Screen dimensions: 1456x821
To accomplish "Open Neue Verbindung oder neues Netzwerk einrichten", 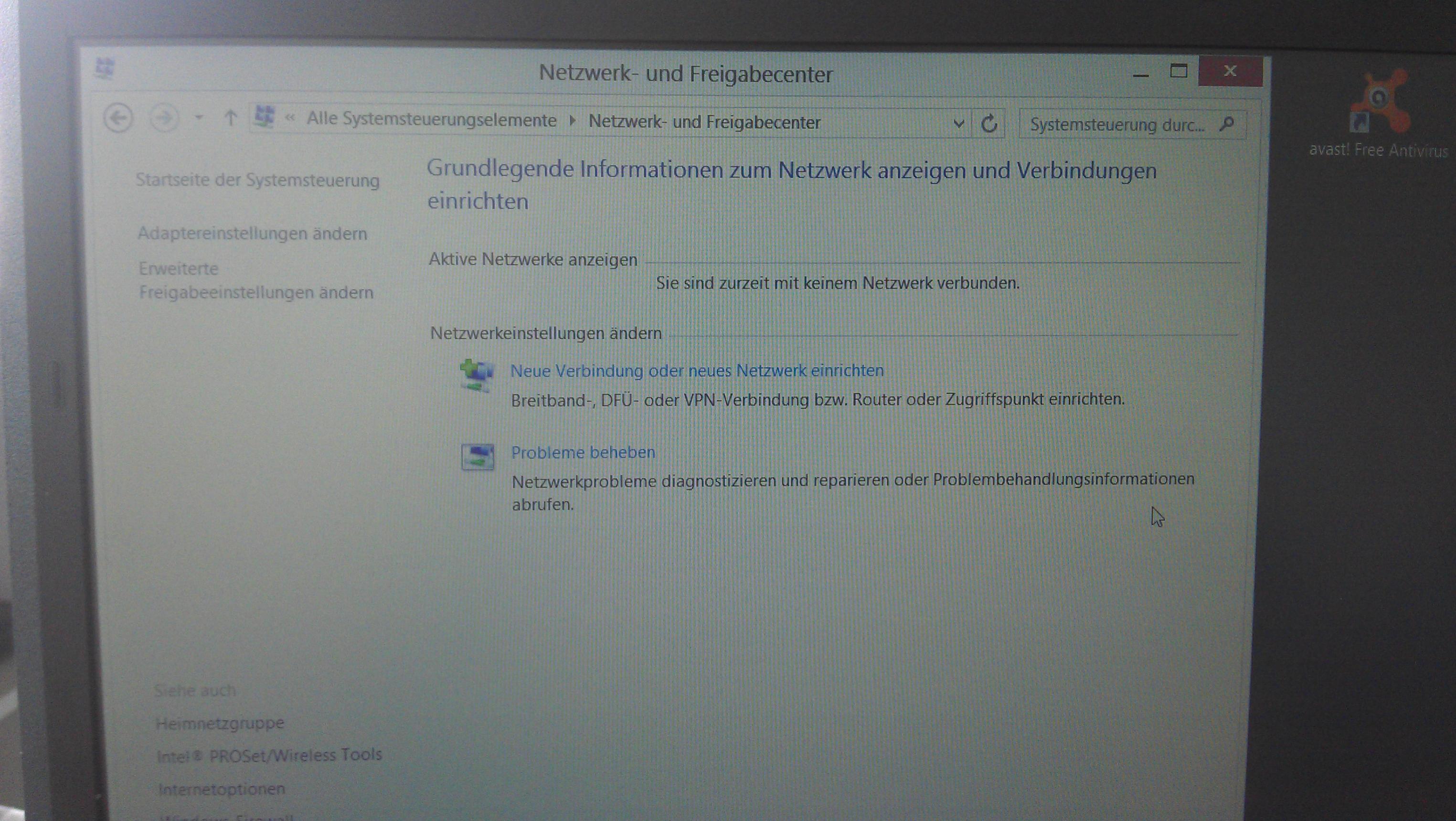I will pos(696,370).
